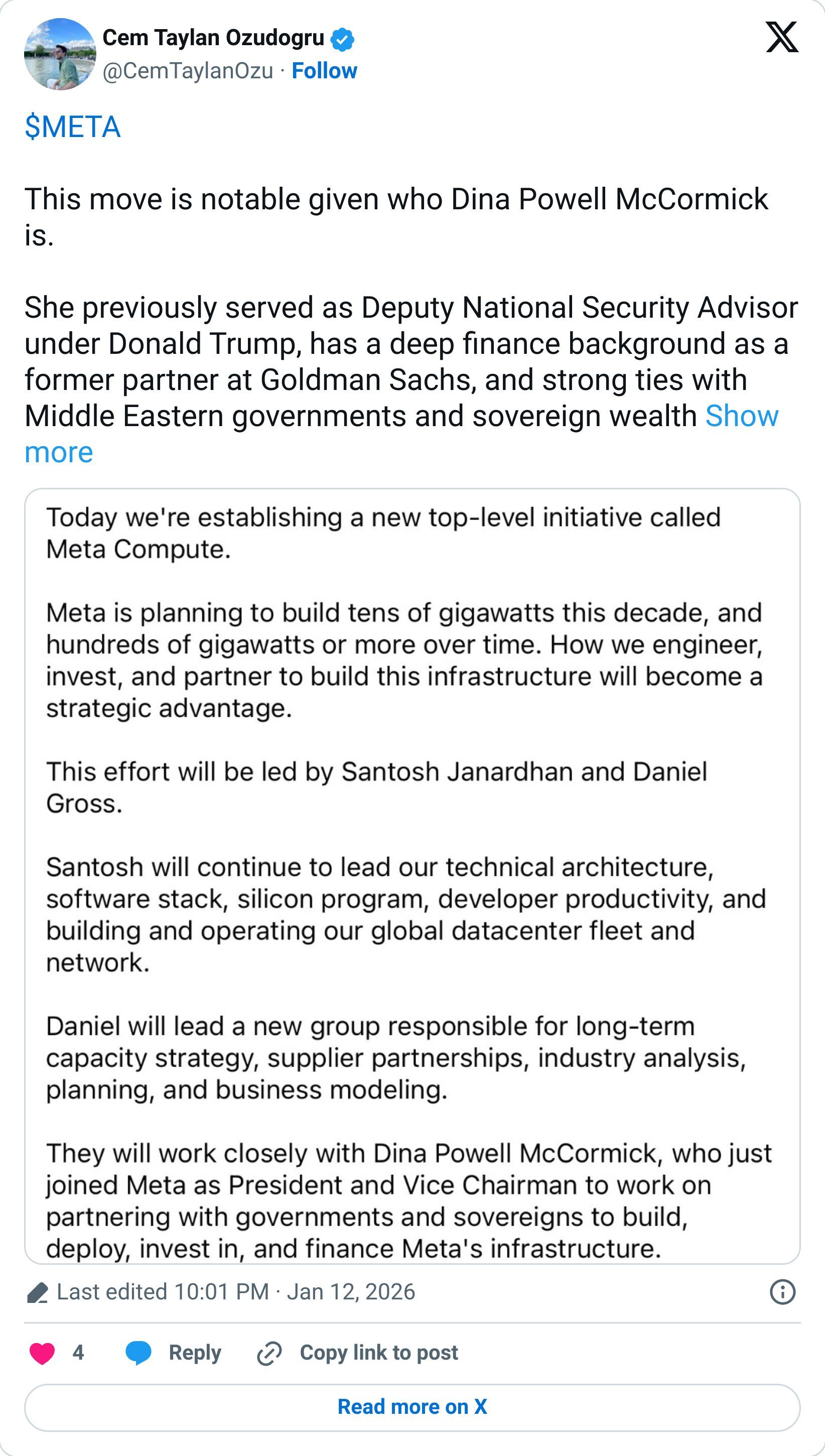Viewport: 825px width, 1456px height.
Task: Expand the post with Show more
Action: tap(741, 417)
